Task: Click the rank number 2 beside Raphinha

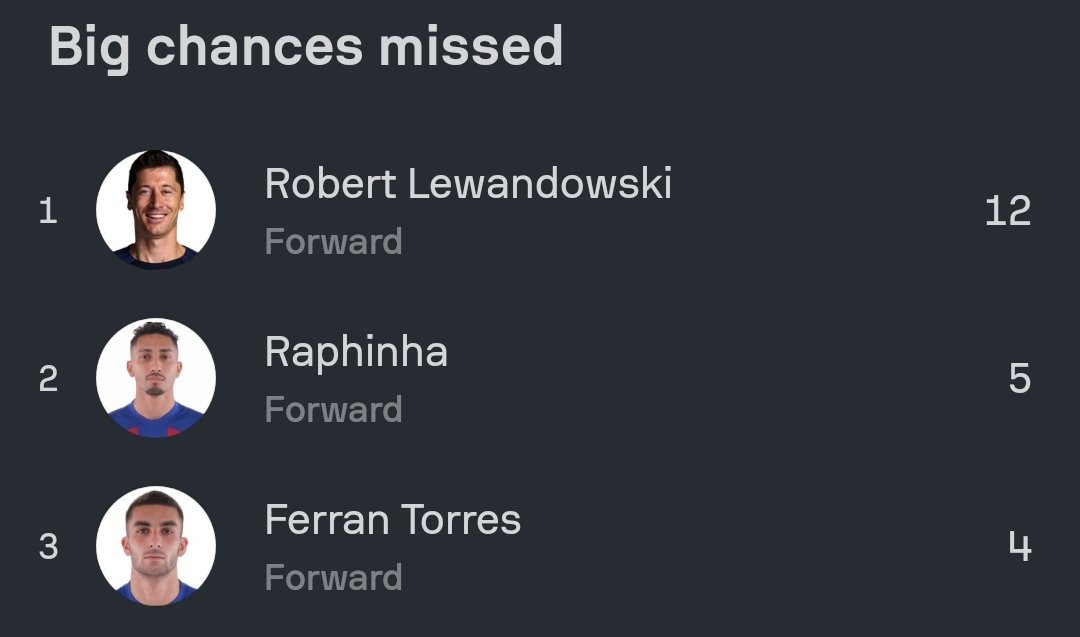Action: click(x=48, y=379)
